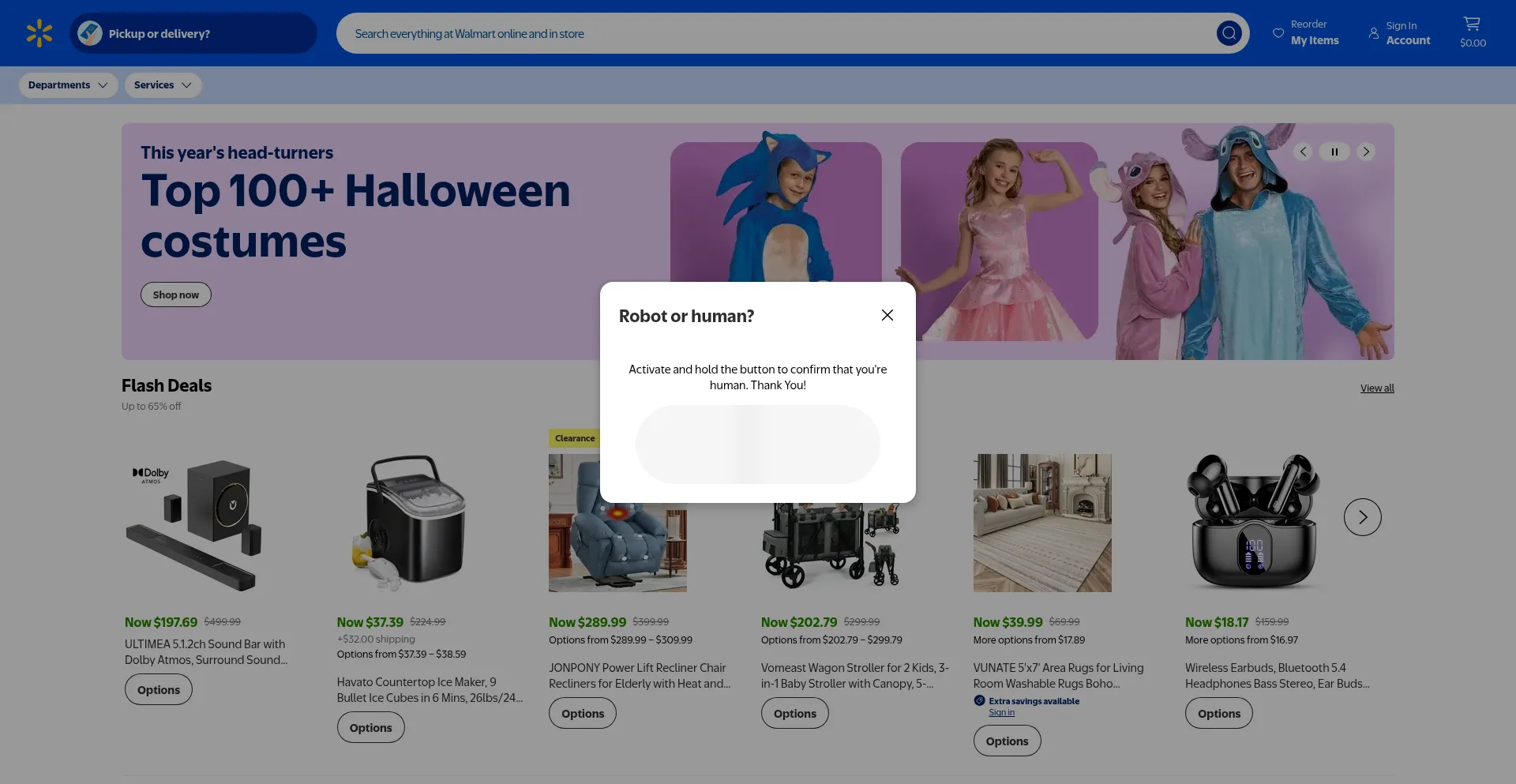
Task: Open Pickup or delivery selector
Action: [193, 33]
